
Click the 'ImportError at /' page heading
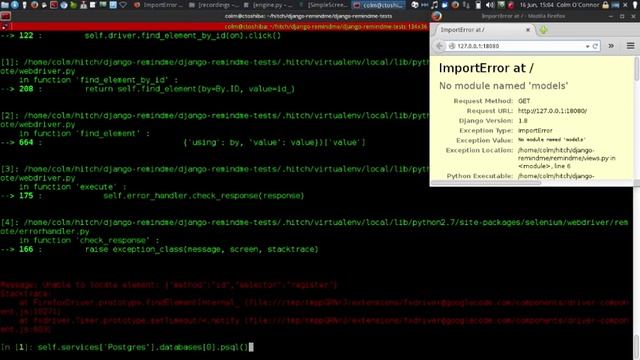point(486,68)
